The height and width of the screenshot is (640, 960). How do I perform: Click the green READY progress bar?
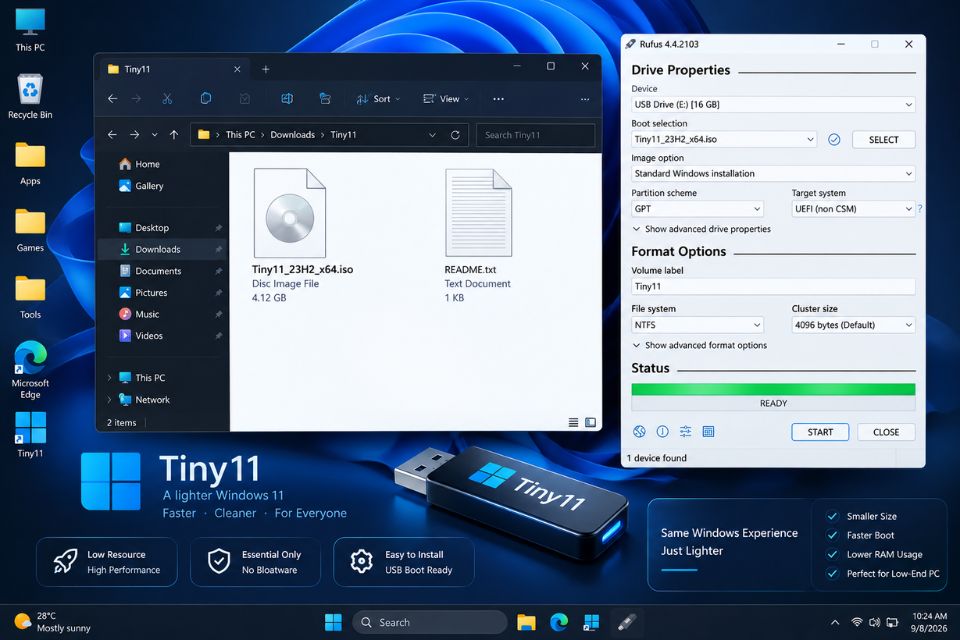[x=773, y=390]
